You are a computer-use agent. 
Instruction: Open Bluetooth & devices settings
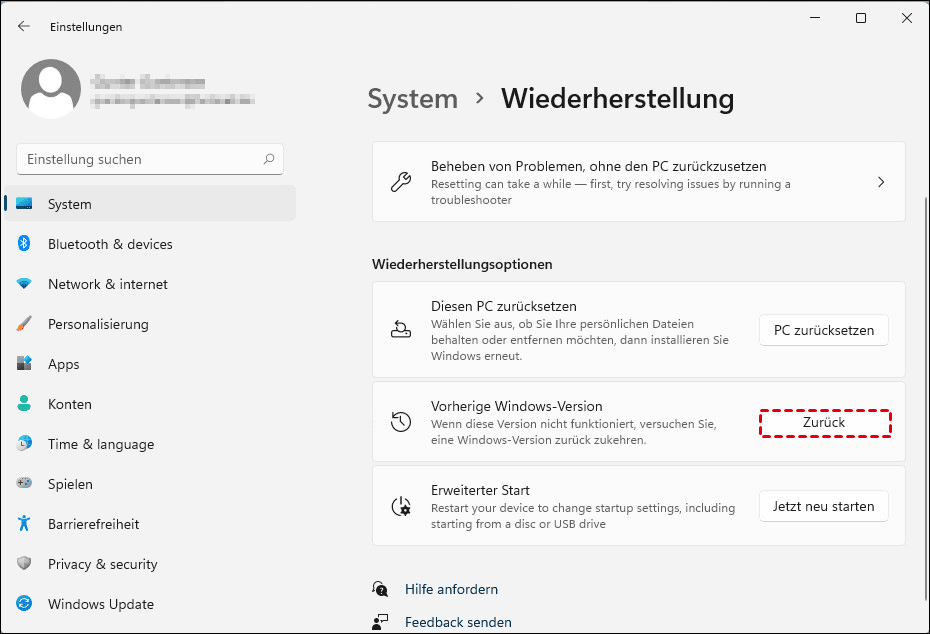[x=150, y=244]
